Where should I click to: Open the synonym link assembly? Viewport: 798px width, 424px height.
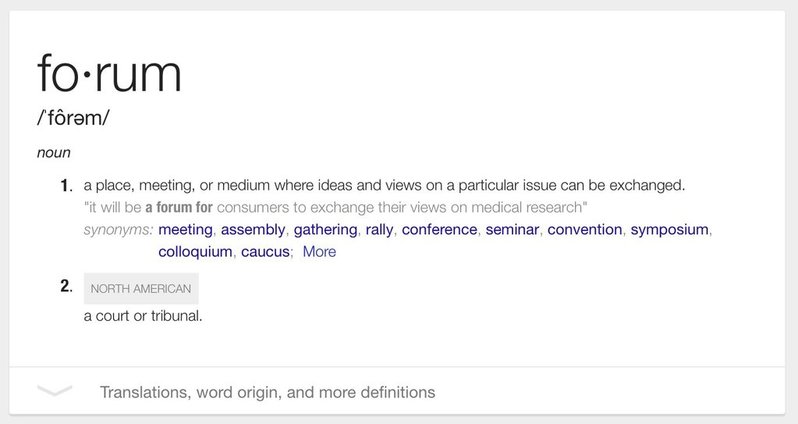click(253, 230)
